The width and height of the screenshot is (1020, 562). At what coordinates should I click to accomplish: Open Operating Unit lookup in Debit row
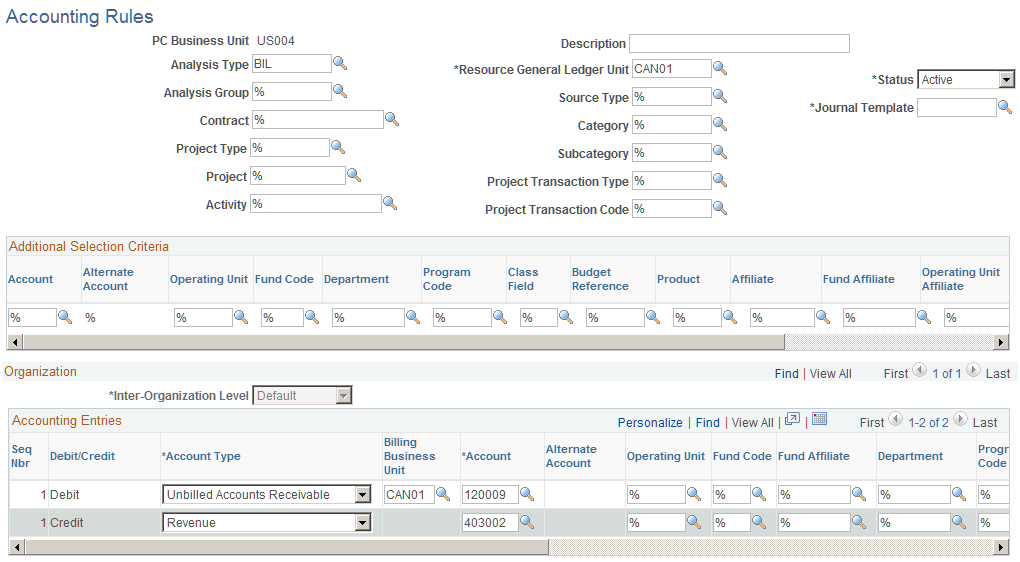click(694, 494)
